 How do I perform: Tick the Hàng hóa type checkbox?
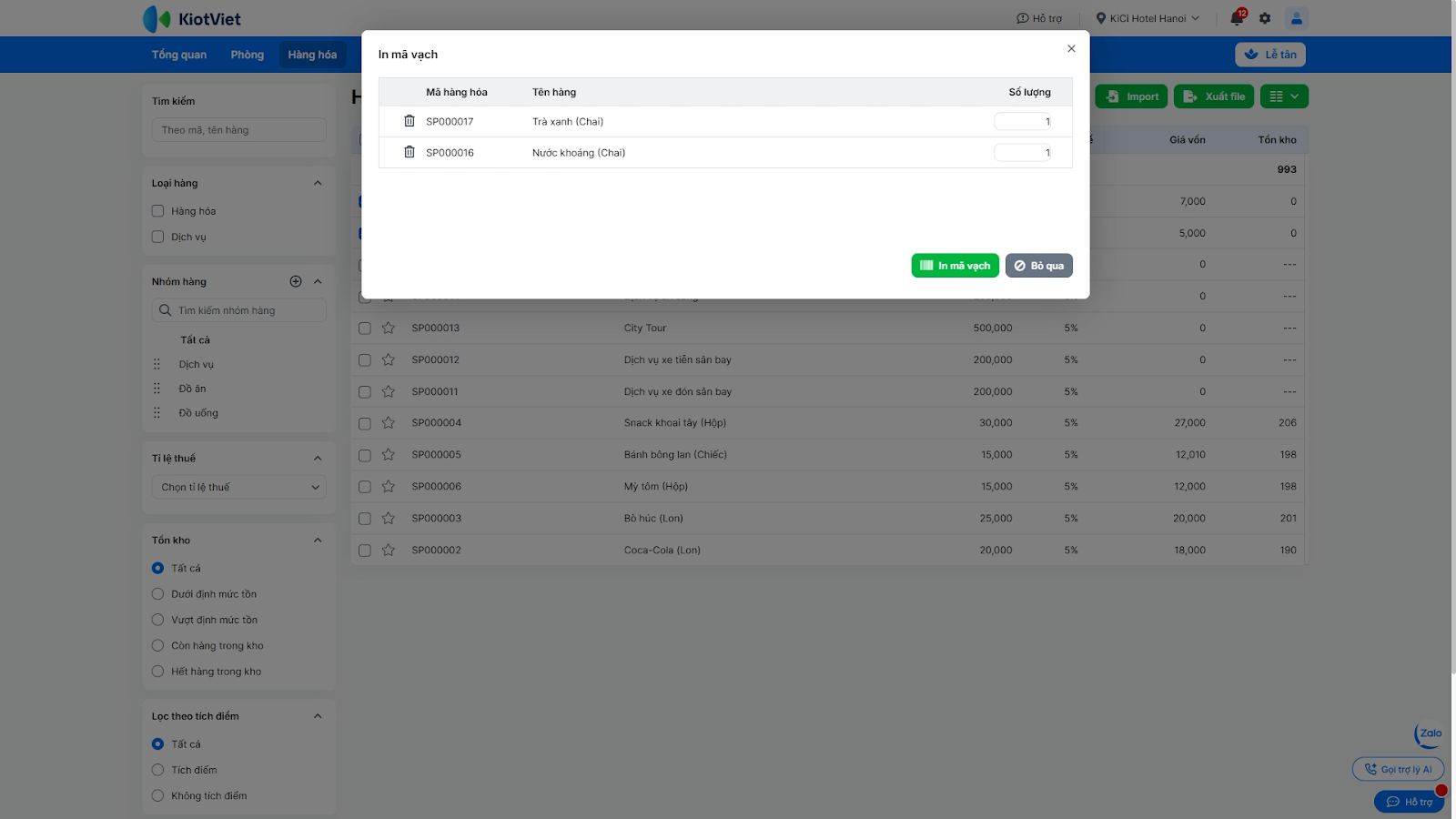[157, 211]
